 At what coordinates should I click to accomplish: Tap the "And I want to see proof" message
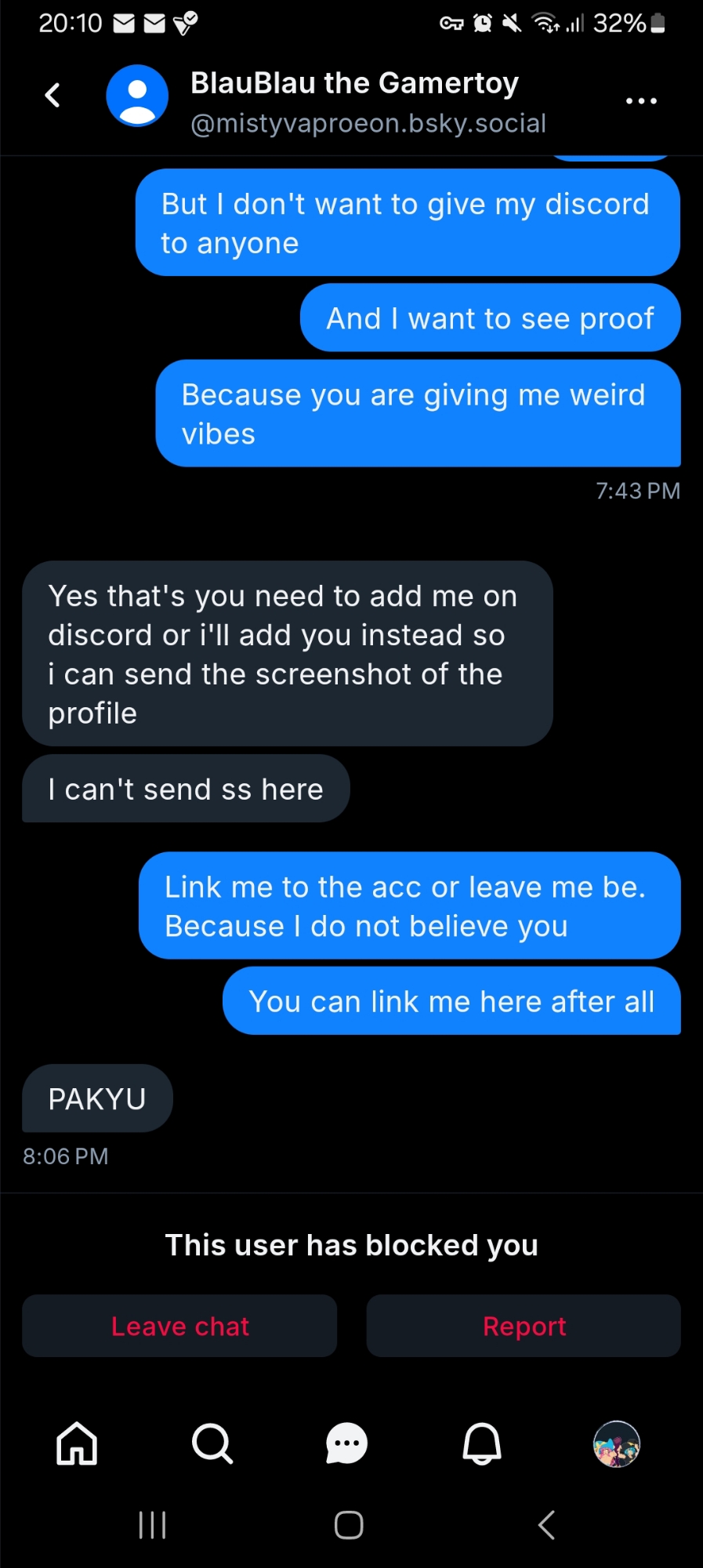(490, 318)
